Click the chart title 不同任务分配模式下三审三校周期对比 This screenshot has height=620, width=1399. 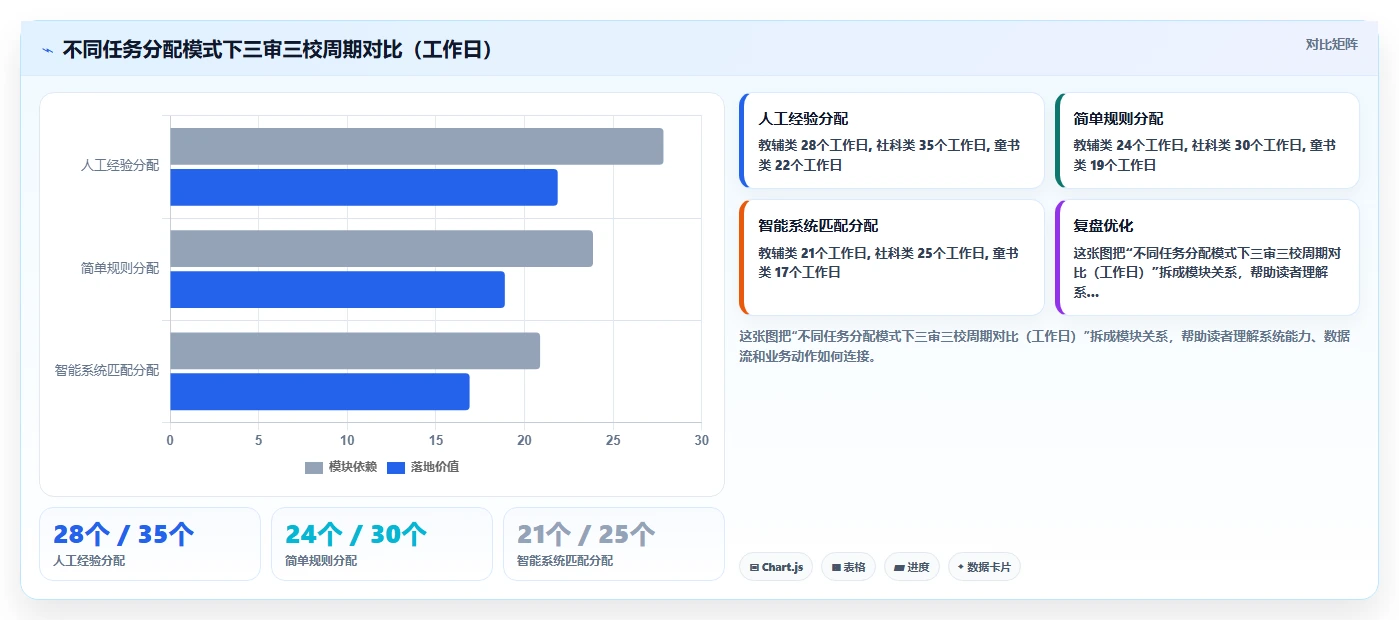pyautogui.click(x=278, y=50)
